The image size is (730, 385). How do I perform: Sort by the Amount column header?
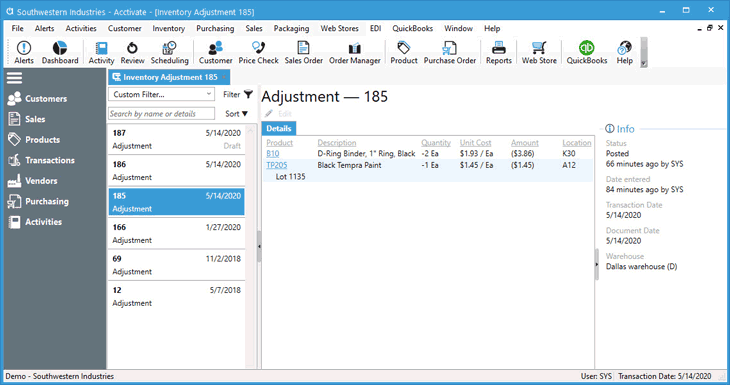tap(525, 143)
